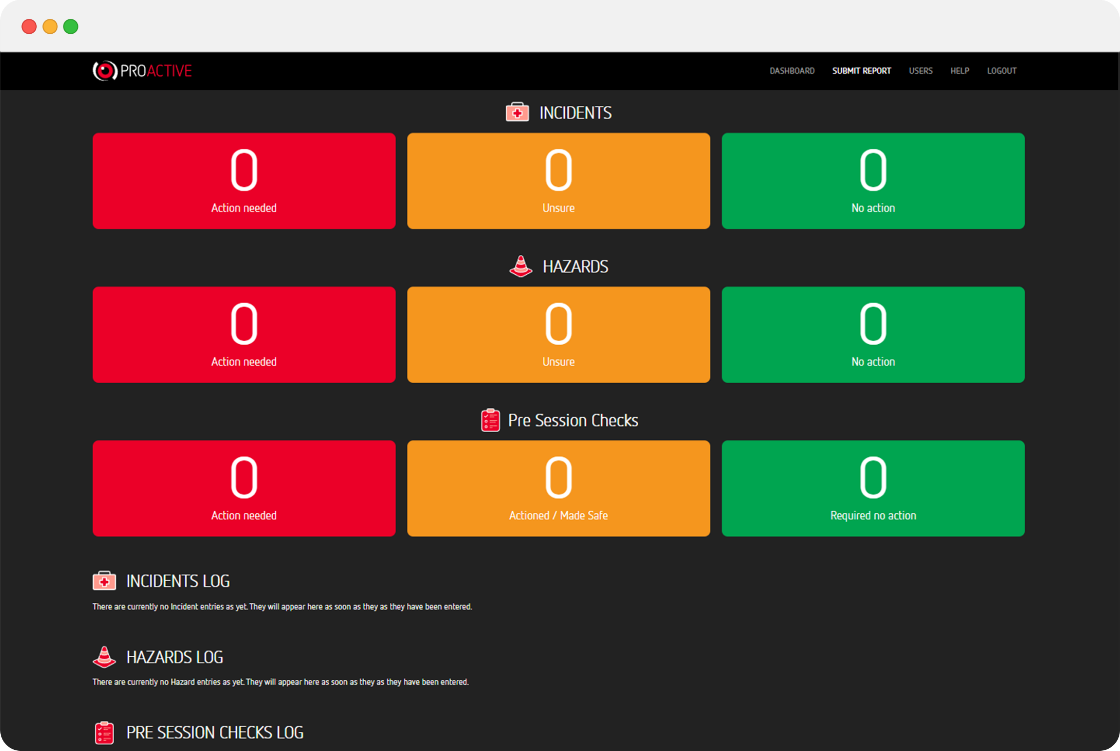The image size is (1120, 751).
Task: Open the Actioned / Made Safe card
Action: coord(559,488)
